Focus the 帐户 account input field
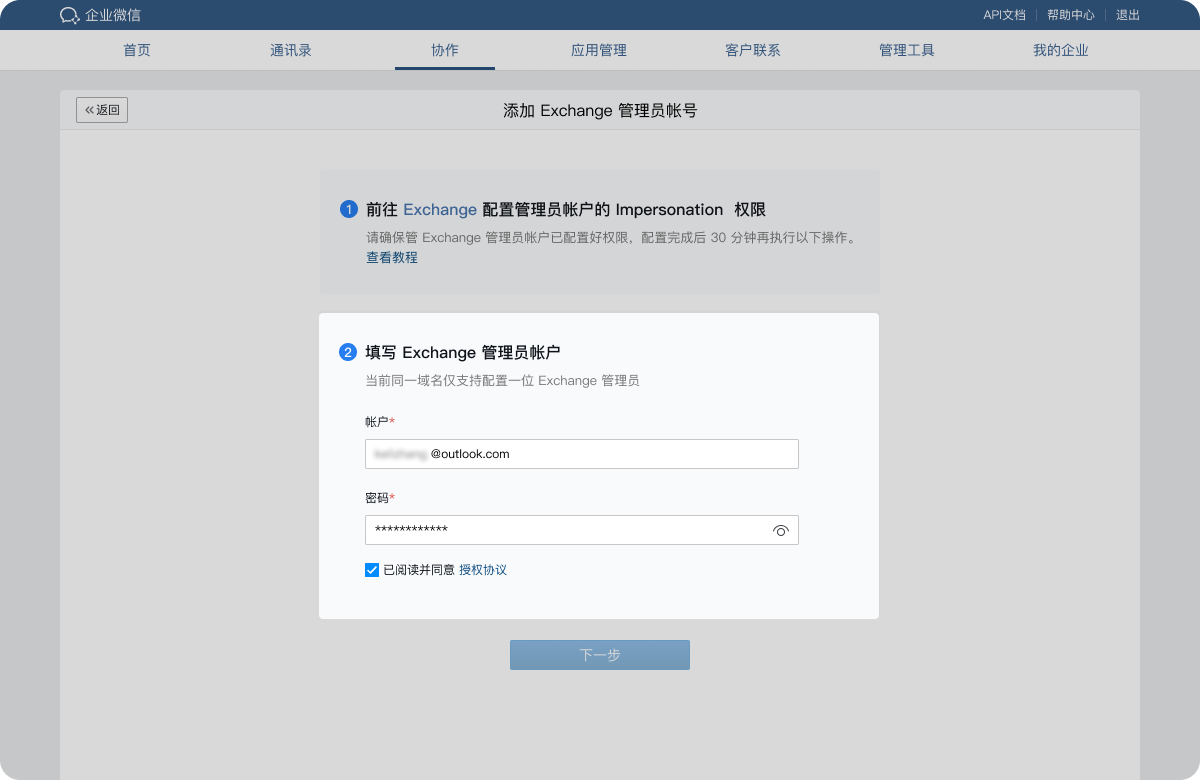The image size is (1200, 780). (582, 454)
